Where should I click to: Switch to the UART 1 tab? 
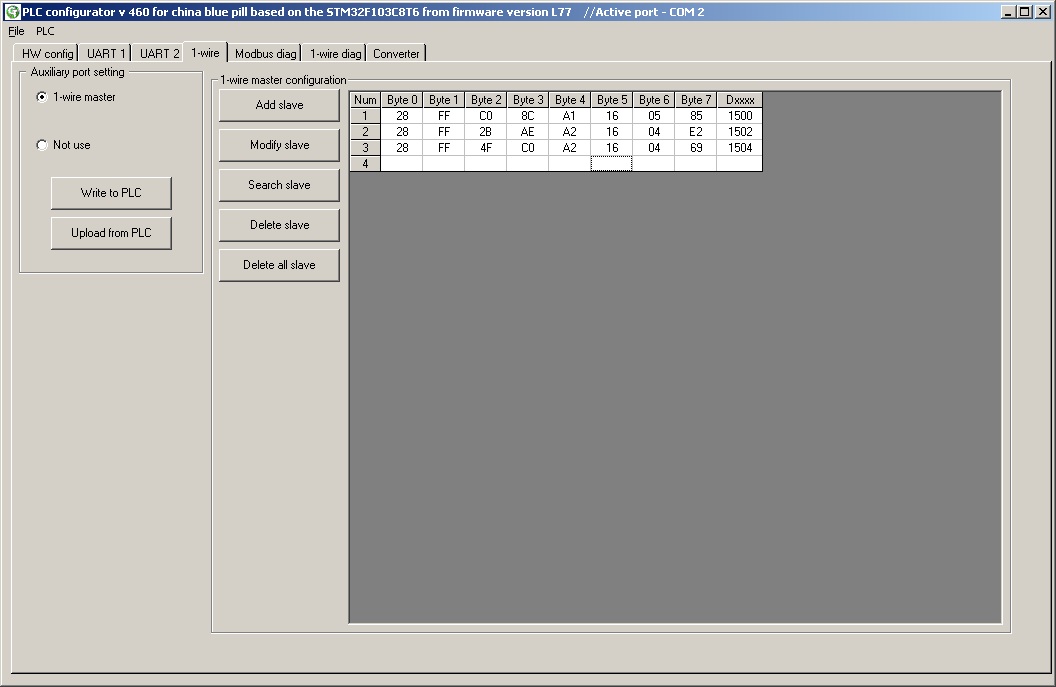[x=106, y=54]
